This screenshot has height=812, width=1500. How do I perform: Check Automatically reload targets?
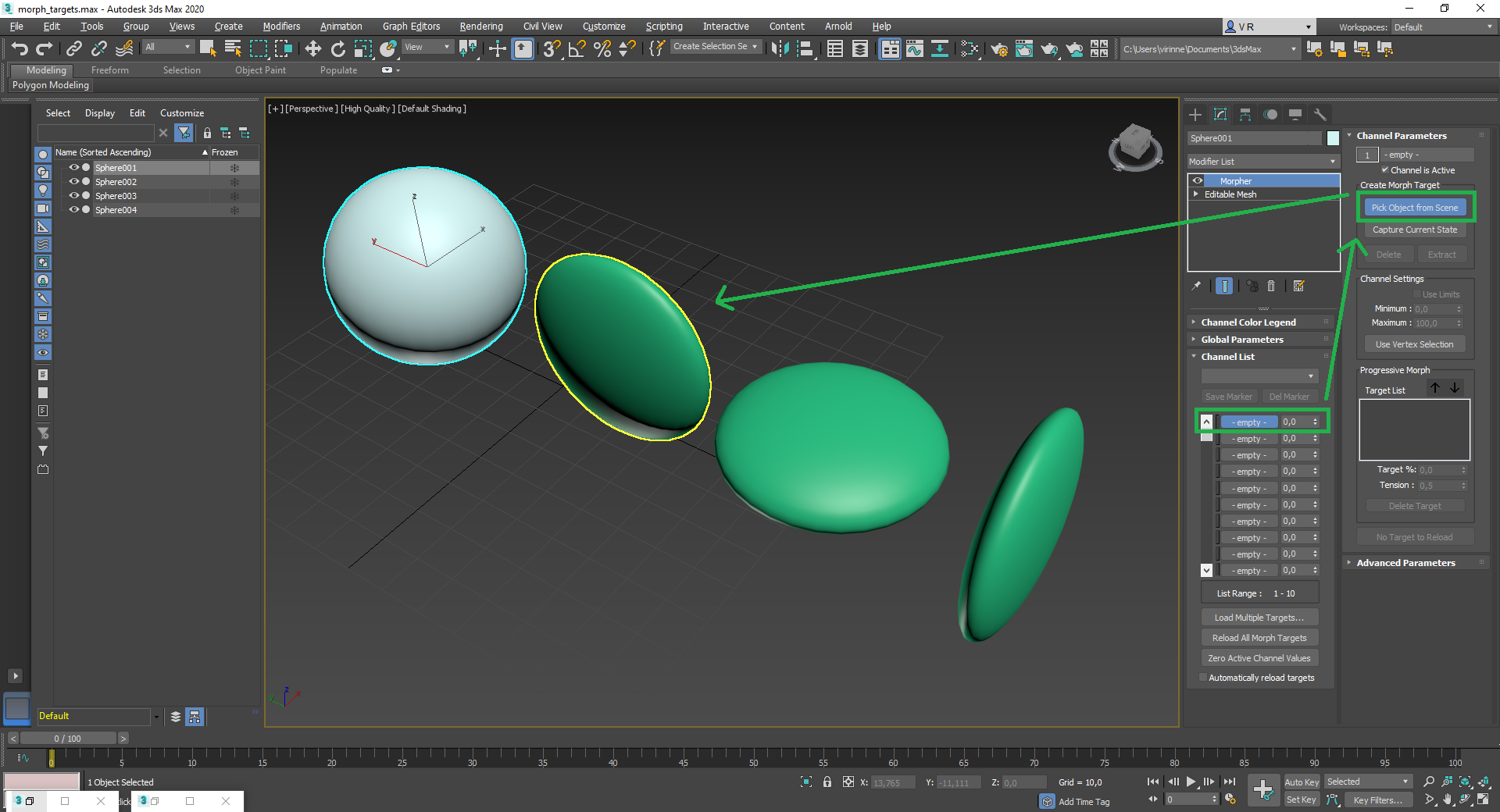(x=1203, y=677)
